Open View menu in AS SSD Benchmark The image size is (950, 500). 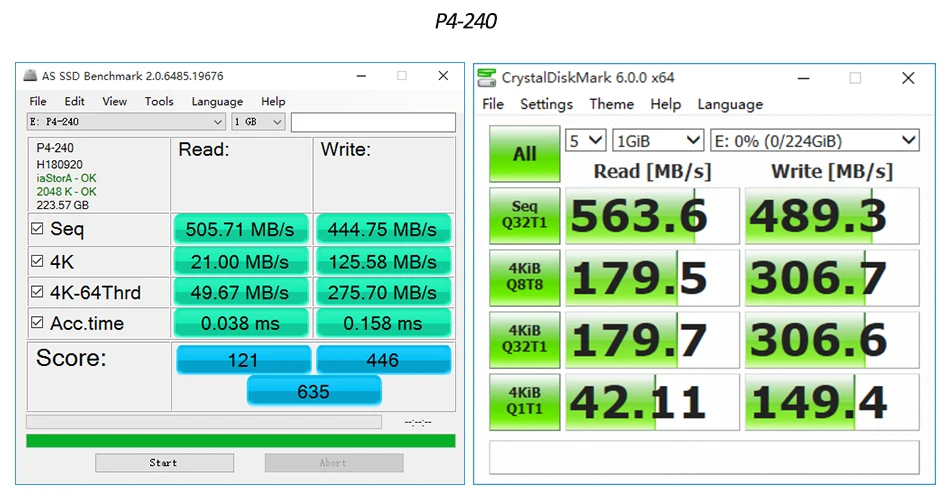(115, 101)
